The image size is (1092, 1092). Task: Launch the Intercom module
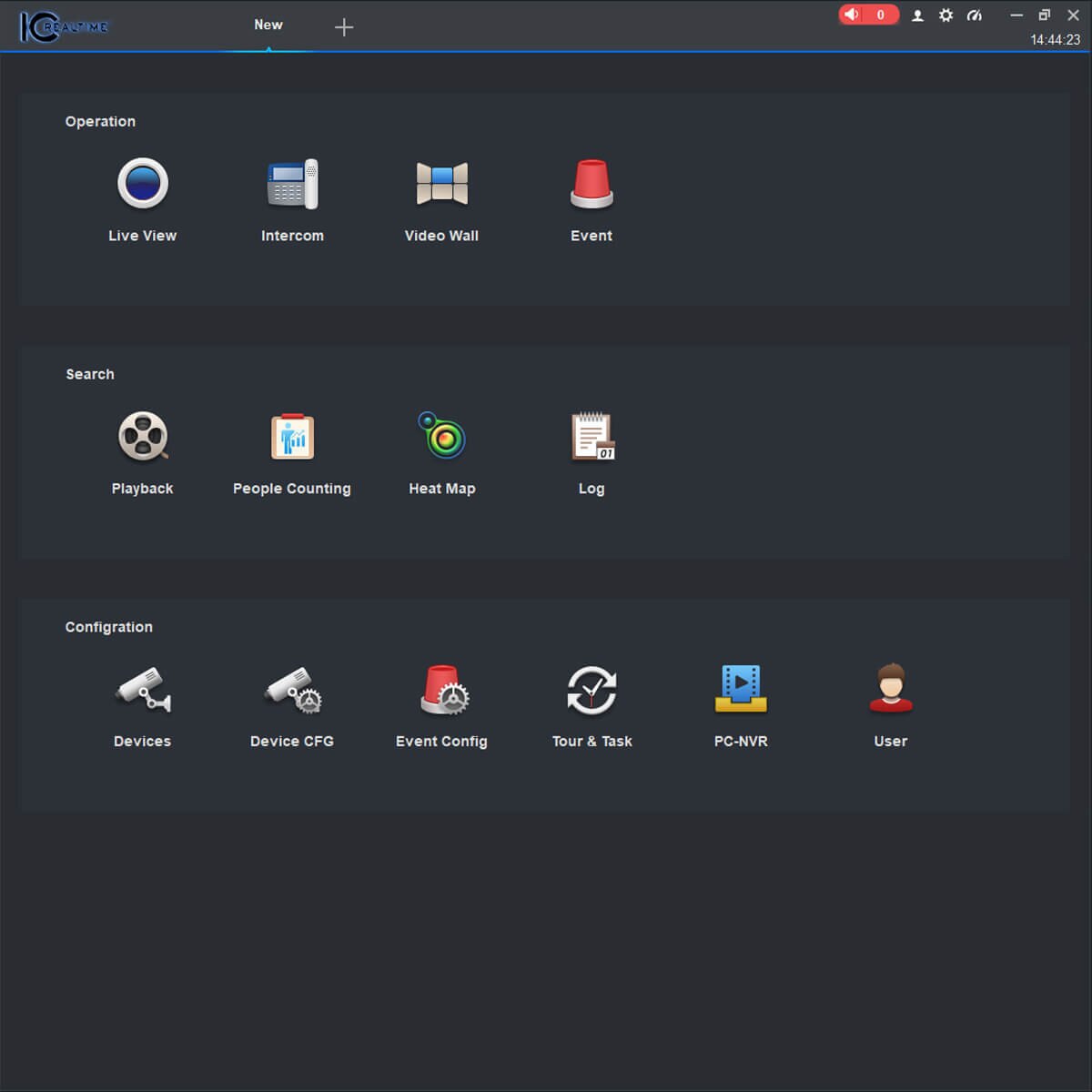click(x=292, y=184)
